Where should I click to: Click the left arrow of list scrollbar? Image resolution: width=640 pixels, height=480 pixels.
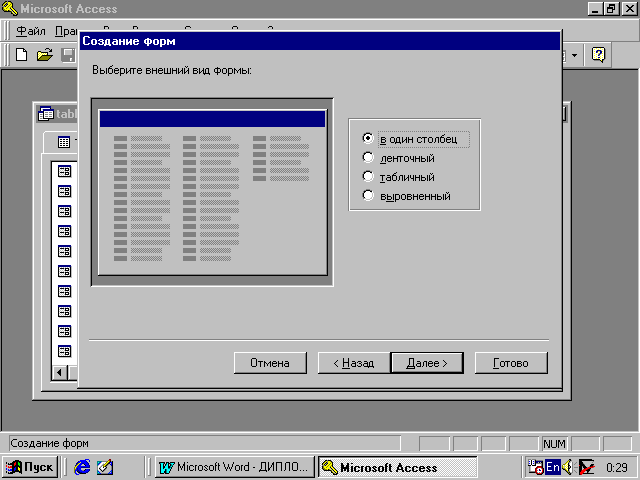(59, 373)
